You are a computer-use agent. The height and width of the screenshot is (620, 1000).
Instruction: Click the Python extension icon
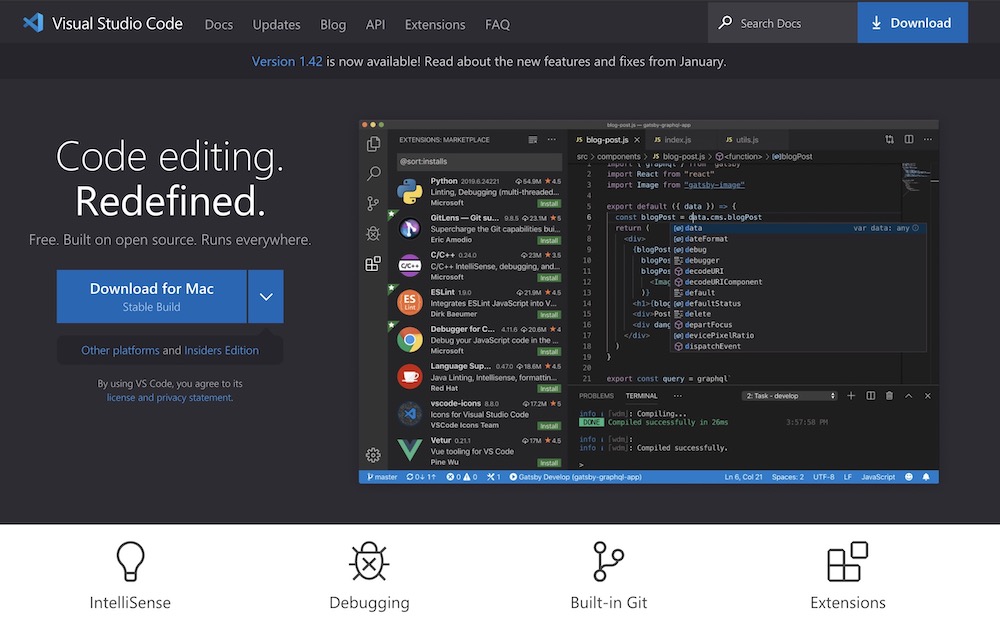pos(409,191)
